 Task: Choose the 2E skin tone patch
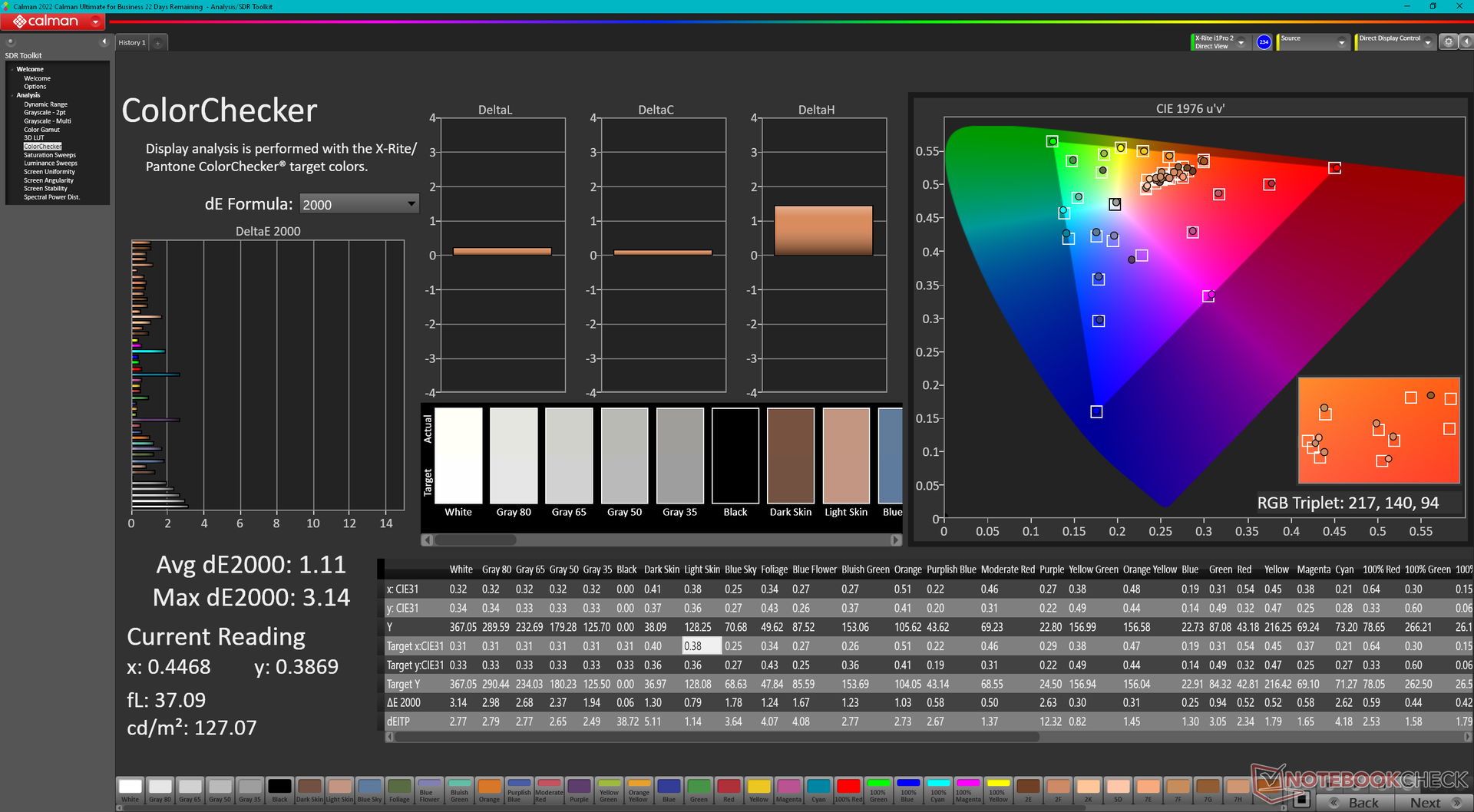point(1028,791)
